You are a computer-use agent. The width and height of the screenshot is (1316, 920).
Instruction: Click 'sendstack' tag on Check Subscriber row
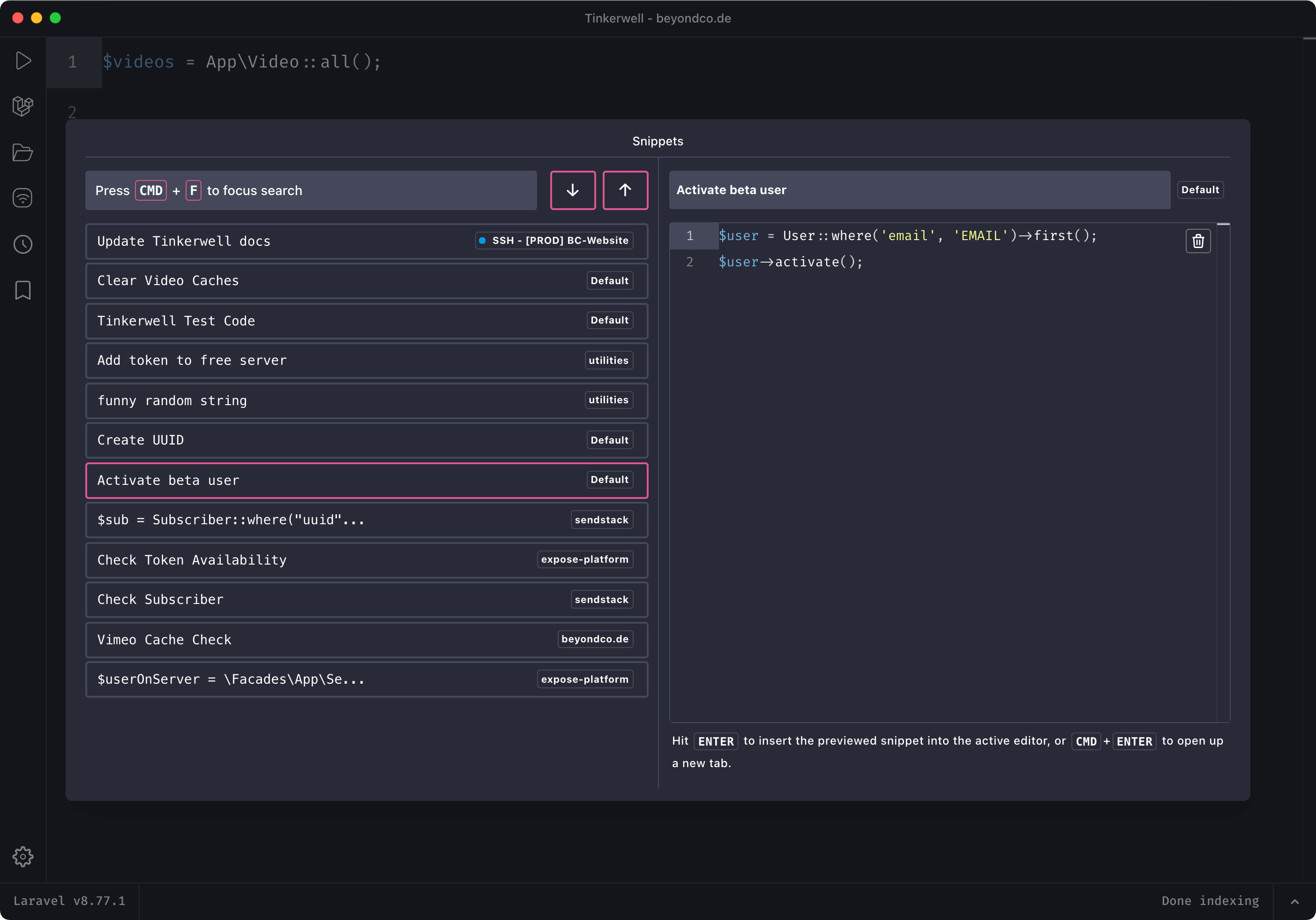(601, 599)
